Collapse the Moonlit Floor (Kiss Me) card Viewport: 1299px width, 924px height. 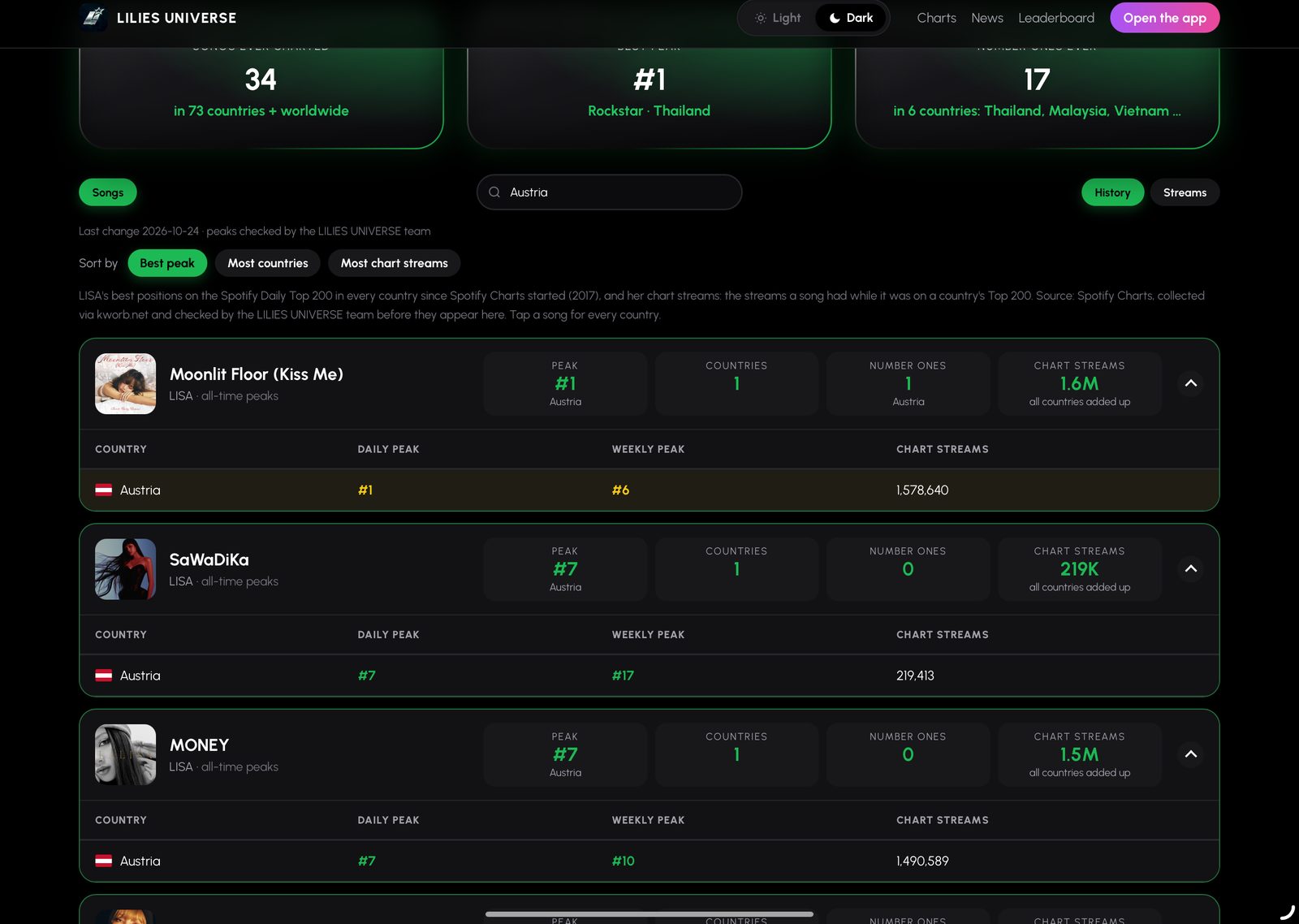pyautogui.click(x=1191, y=383)
